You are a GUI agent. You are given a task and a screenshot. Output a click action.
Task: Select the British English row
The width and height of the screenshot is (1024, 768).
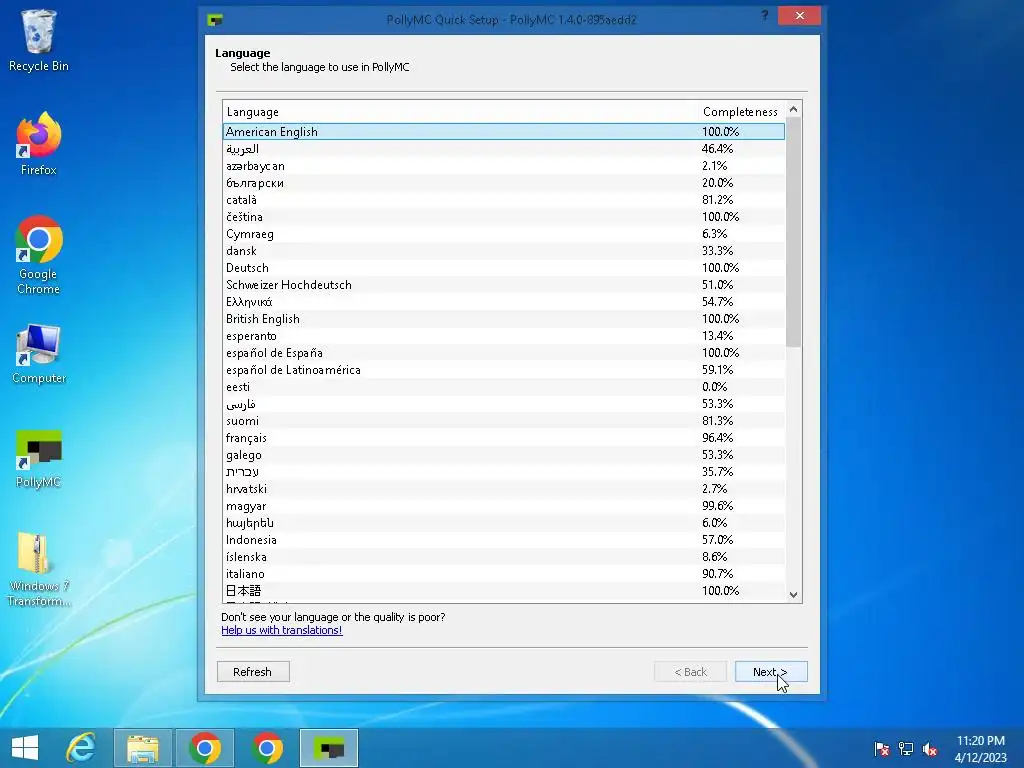pos(504,319)
